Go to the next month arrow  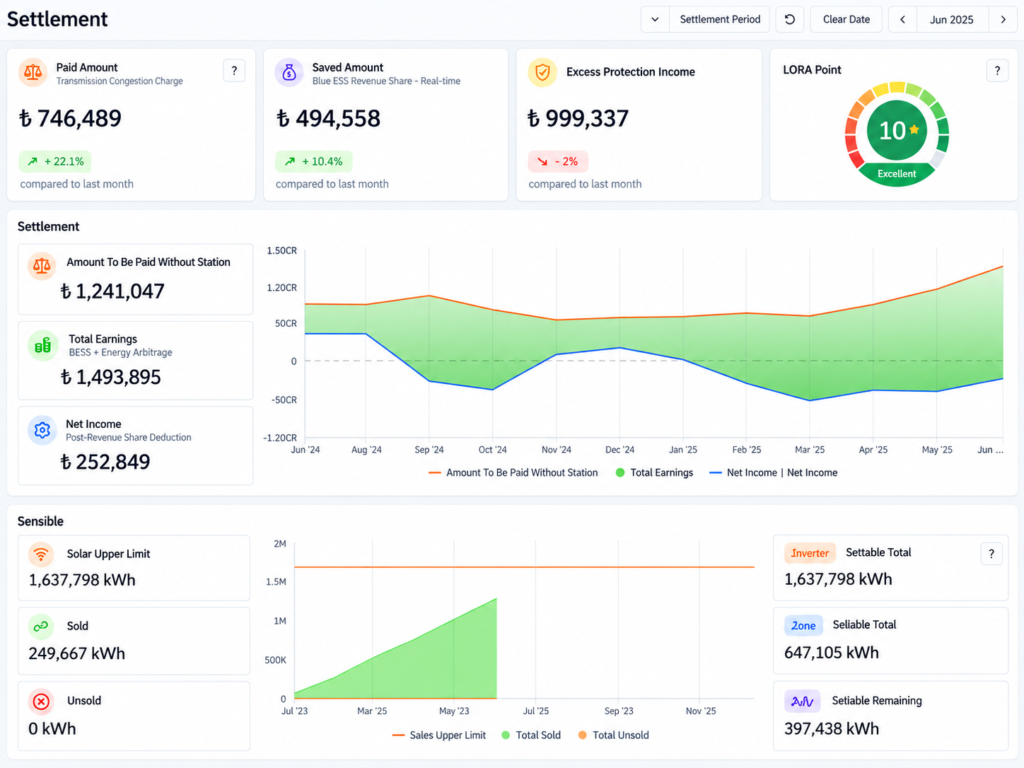[1003, 20]
